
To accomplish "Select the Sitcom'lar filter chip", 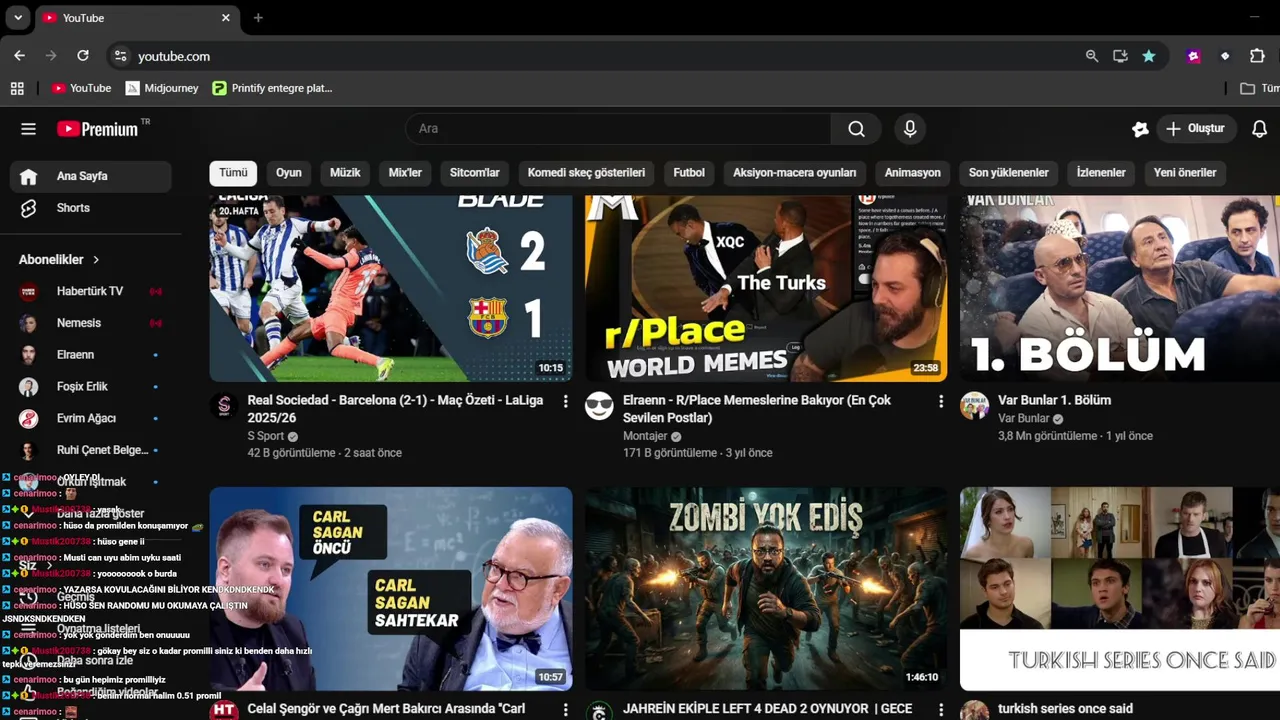I will click(474, 173).
